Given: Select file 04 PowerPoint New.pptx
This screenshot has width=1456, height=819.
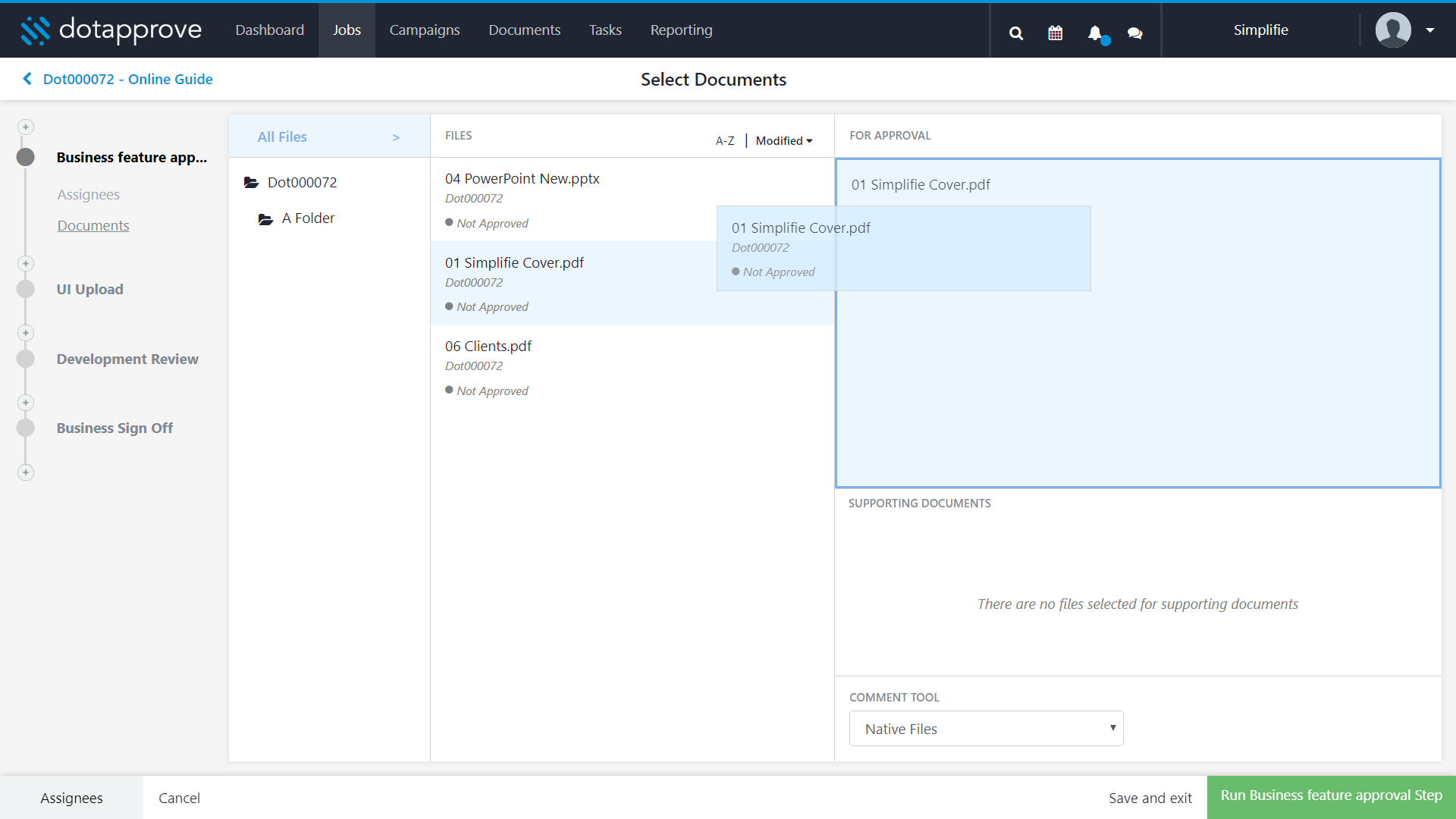Looking at the screenshot, I should 632,199.
